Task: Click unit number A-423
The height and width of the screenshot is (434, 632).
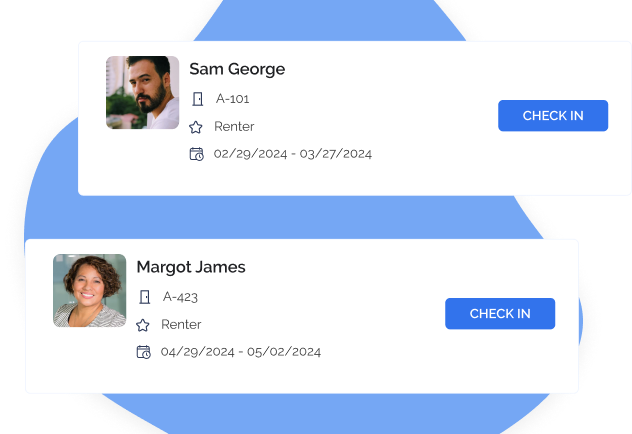Action: click(180, 297)
